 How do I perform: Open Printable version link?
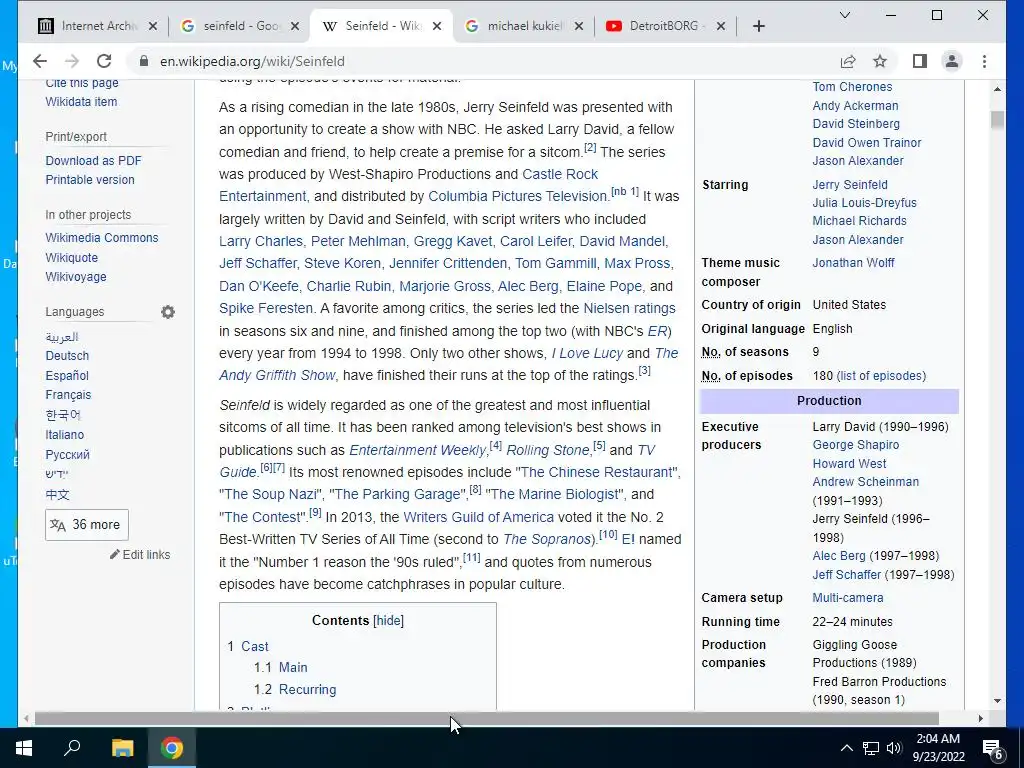pyautogui.click(x=90, y=180)
